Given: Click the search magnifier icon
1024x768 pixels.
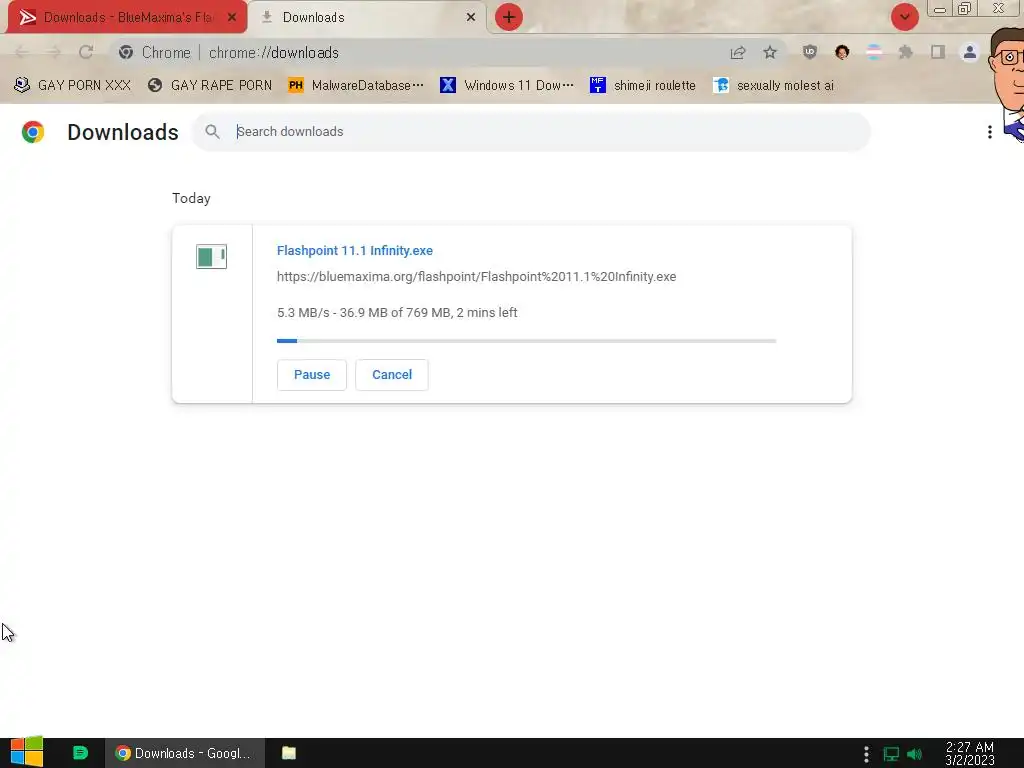Looking at the screenshot, I should click(x=212, y=131).
